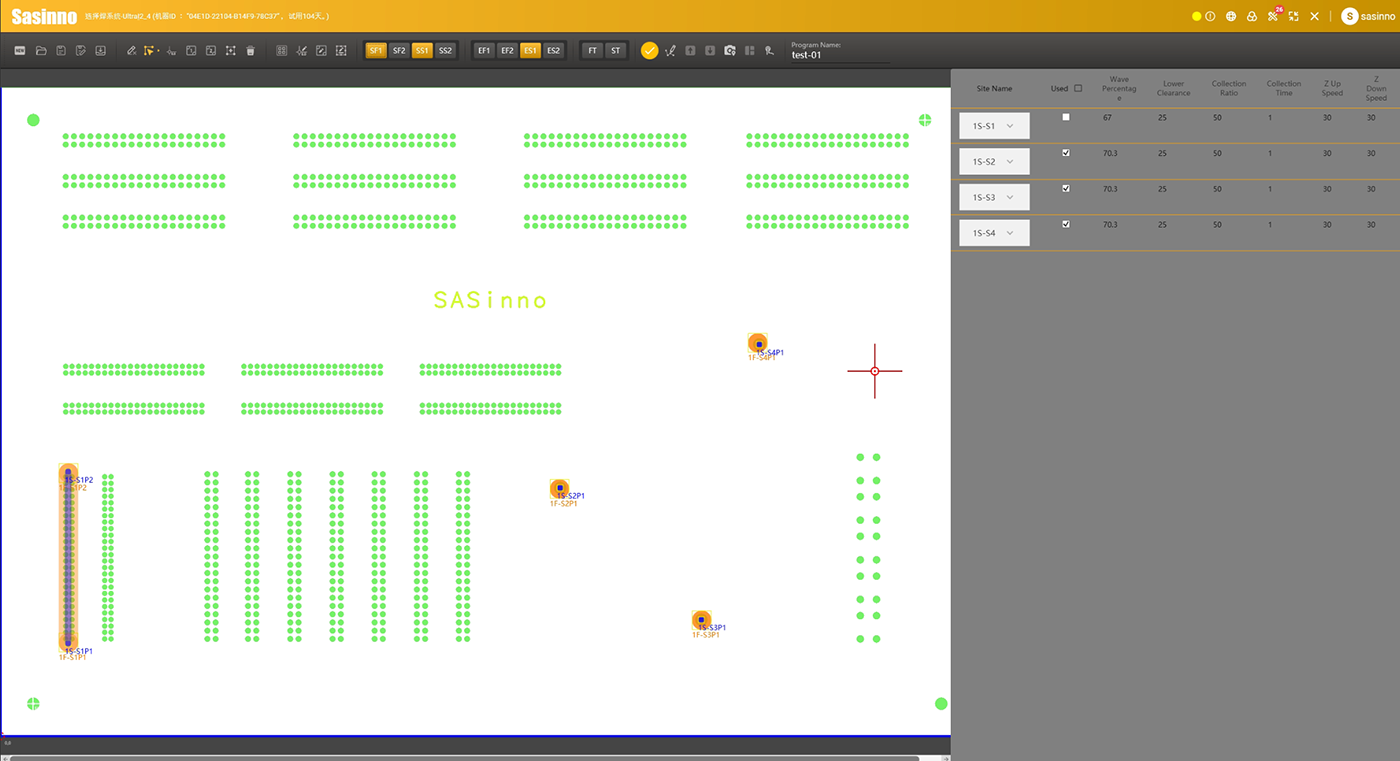Click the horizontal scrollbar below the canvas
This screenshot has height=761, width=1400.
[x=464, y=758]
